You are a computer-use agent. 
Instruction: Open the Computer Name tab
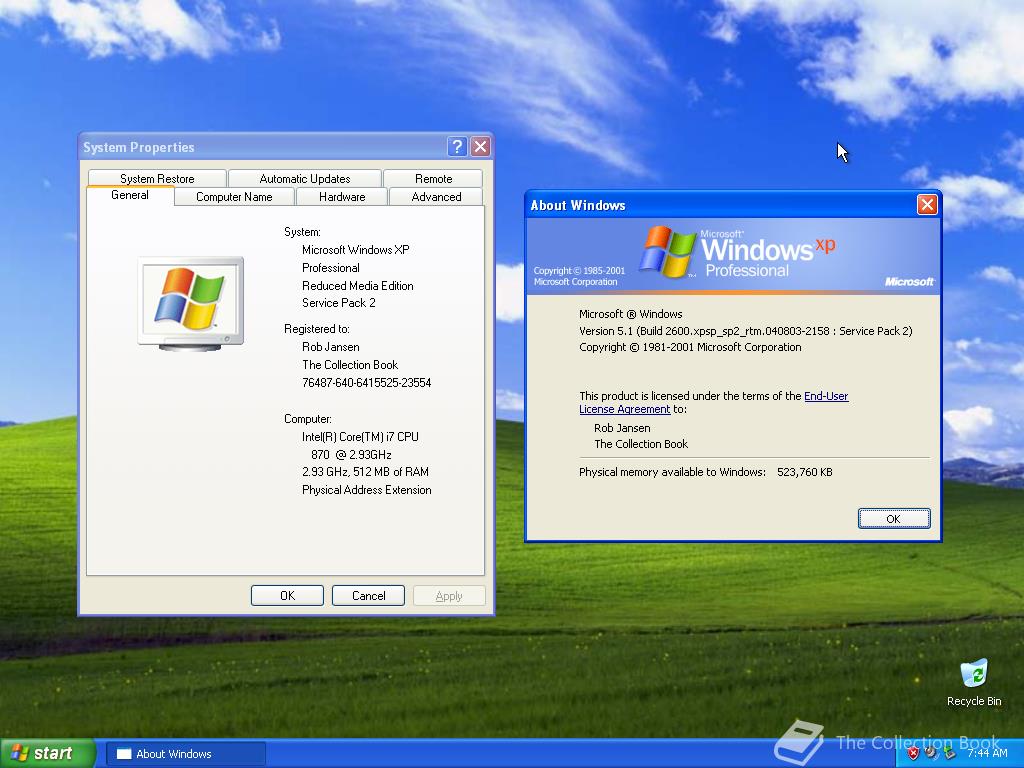pos(234,197)
